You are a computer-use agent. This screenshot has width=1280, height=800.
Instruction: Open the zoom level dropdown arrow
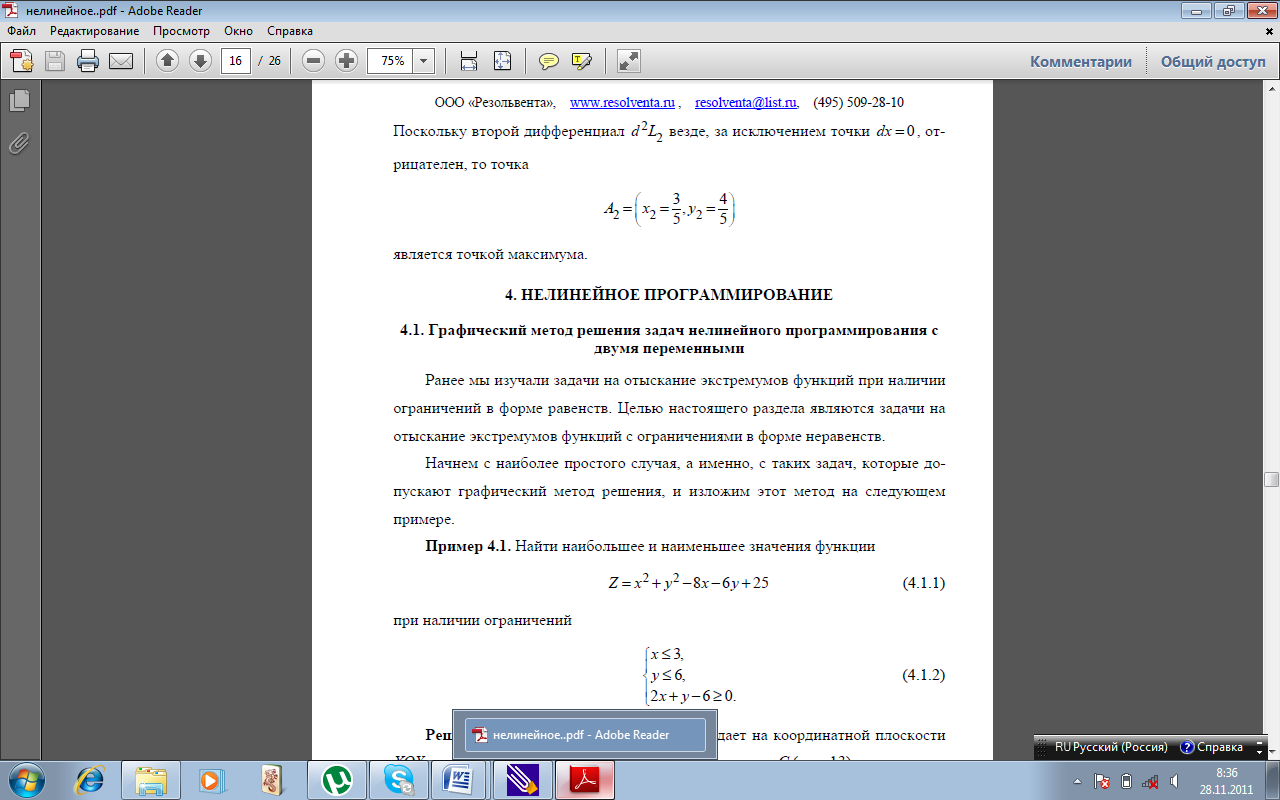pos(424,61)
